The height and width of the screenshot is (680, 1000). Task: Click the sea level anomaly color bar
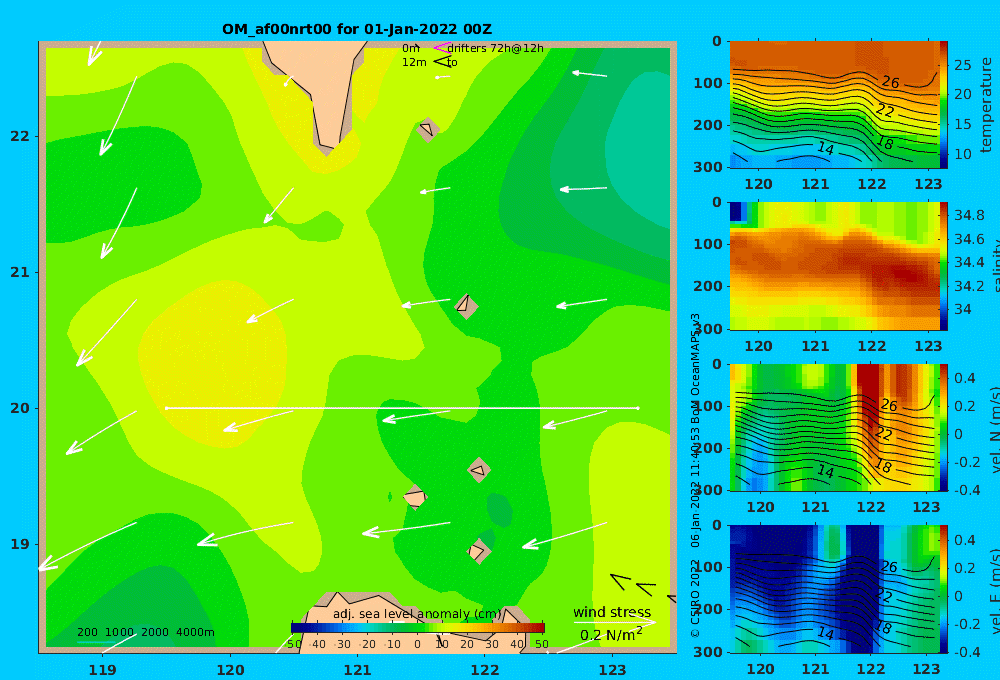tap(418, 628)
